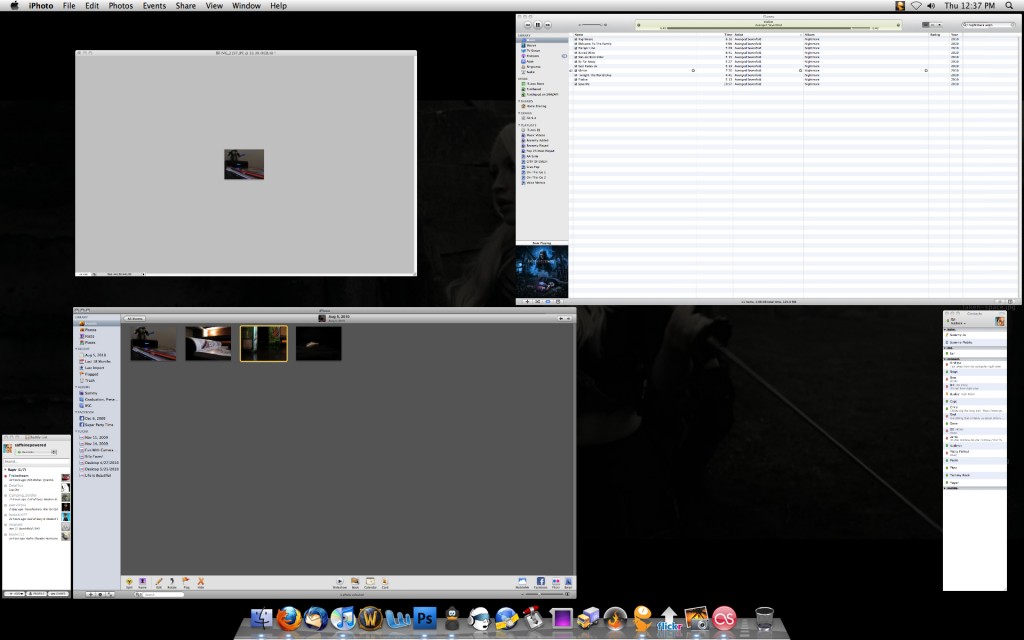Screen dimensions: 1024x640
Task: Hide the selected photo in iPhoto
Action: [200, 582]
